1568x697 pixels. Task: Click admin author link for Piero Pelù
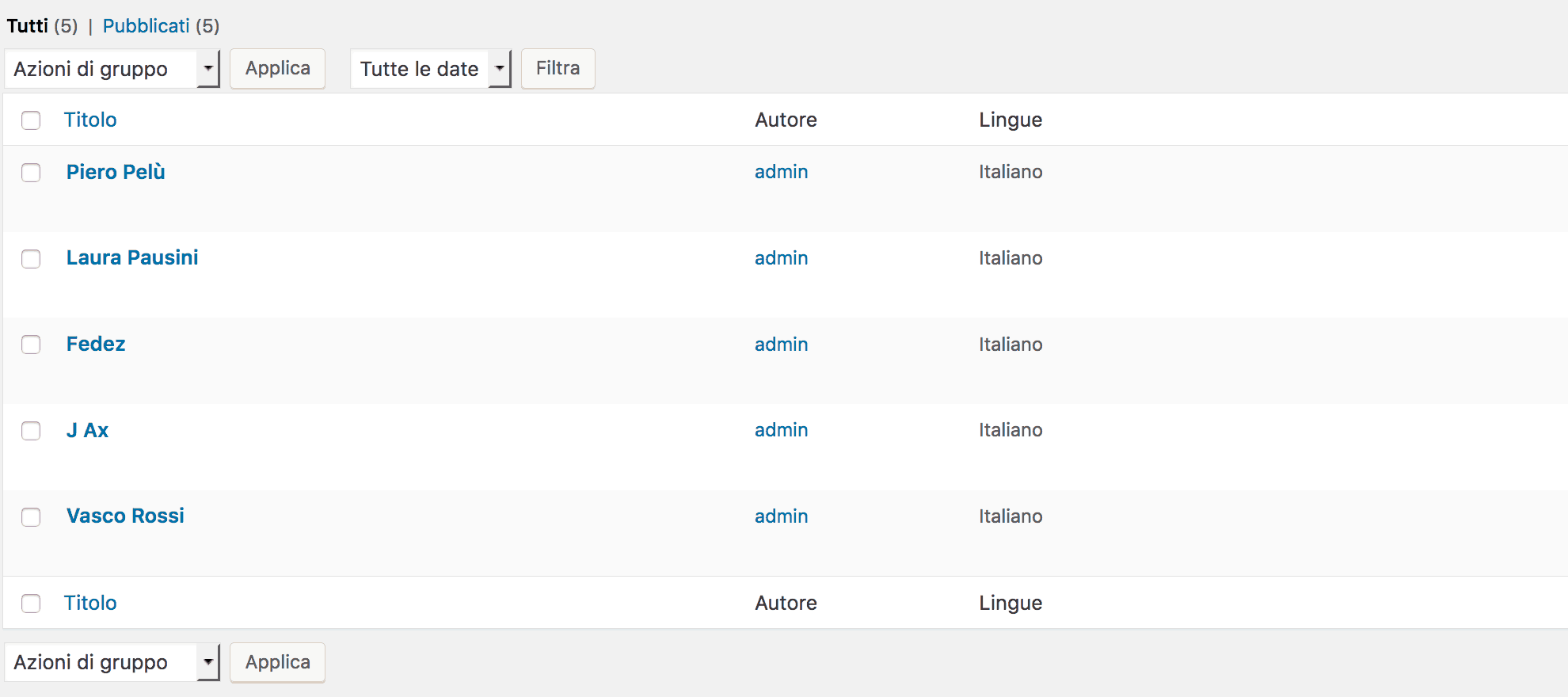coord(782,172)
